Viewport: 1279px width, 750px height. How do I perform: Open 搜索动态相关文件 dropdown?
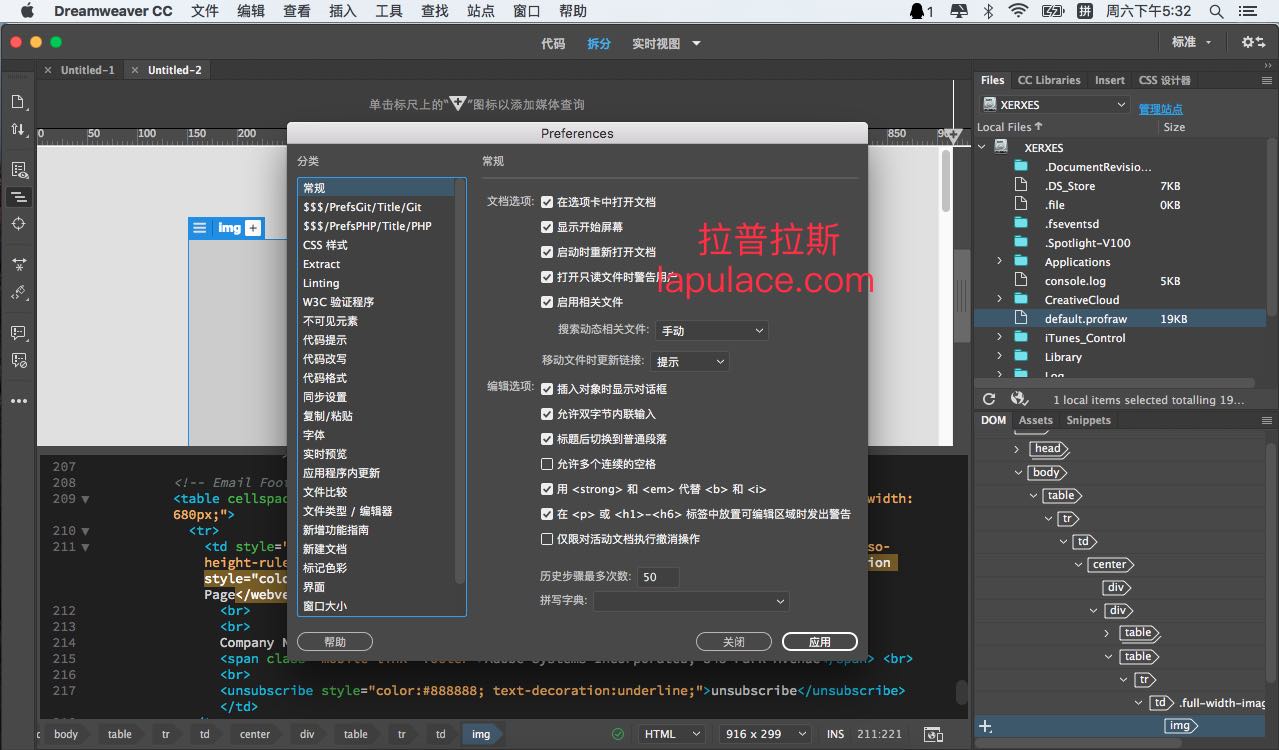[x=712, y=330]
